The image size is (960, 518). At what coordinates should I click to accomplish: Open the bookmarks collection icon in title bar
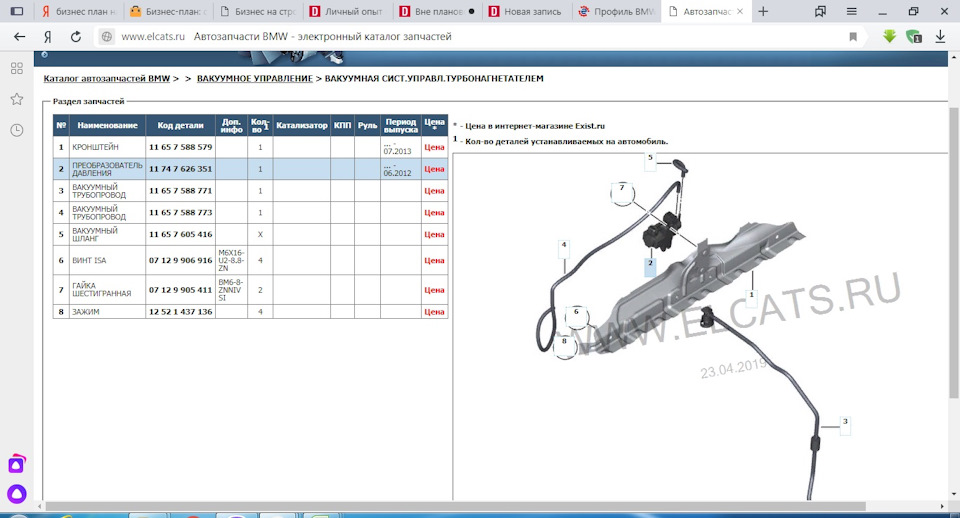coord(820,11)
